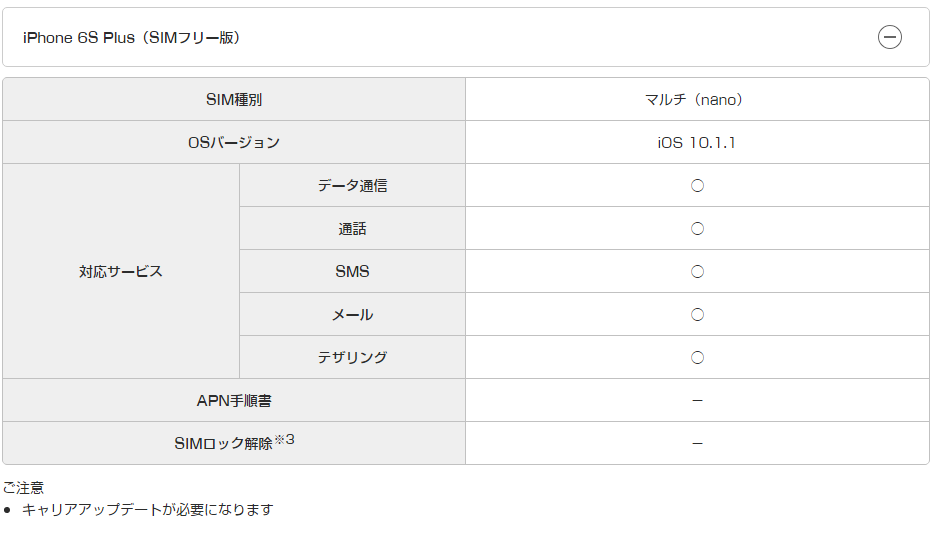Select the OSバージョン header cell
Screen dimensions: 938x533
click(x=234, y=142)
